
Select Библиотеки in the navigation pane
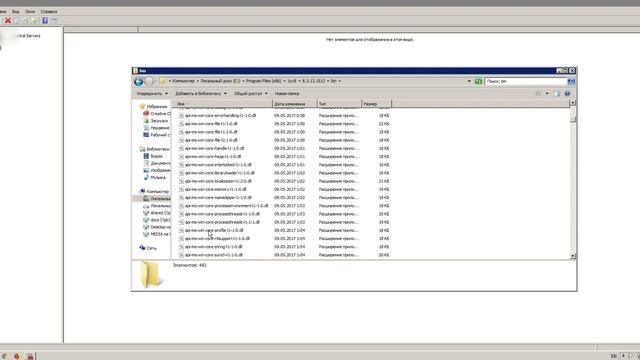click(x=155, y=149)
